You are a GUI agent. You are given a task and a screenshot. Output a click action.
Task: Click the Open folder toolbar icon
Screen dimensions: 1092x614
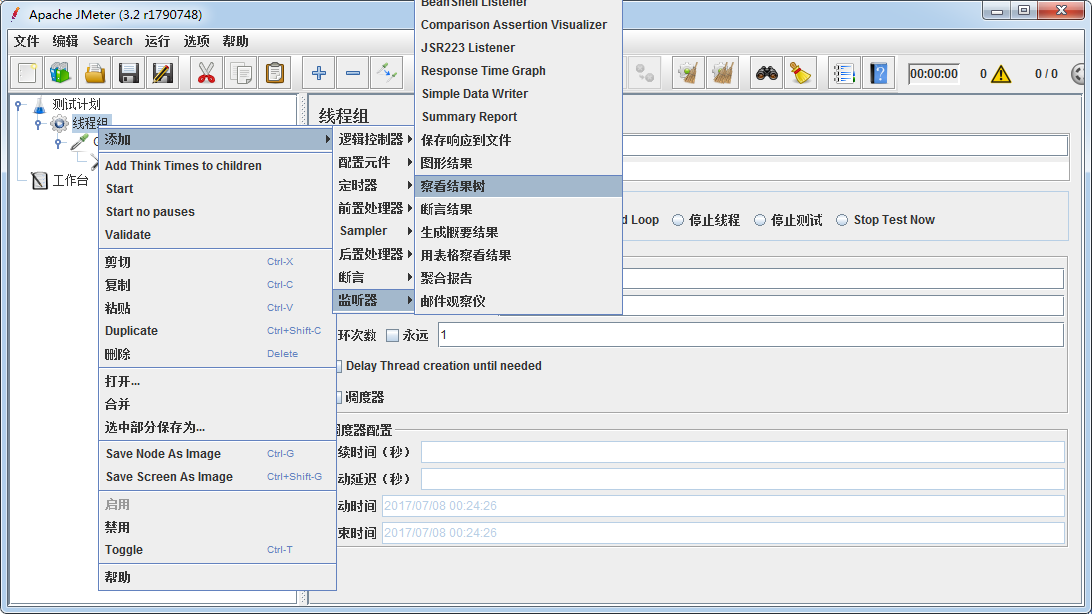coord(95,73)
